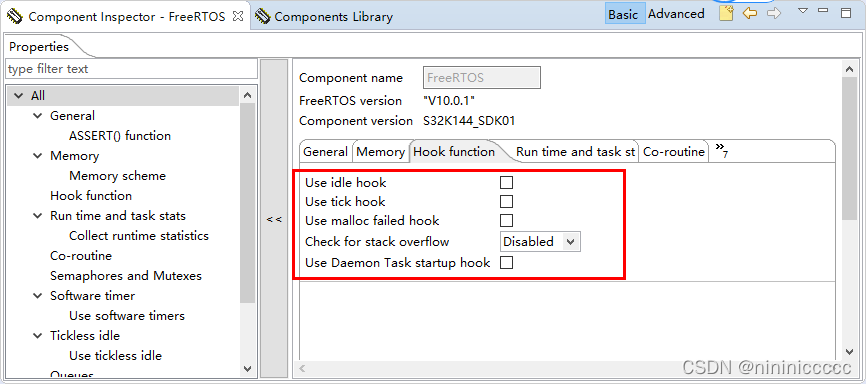This screenshot has width=866, height=384.
Task: Click right panel scroll down arrow
Action: click(850, 351)
